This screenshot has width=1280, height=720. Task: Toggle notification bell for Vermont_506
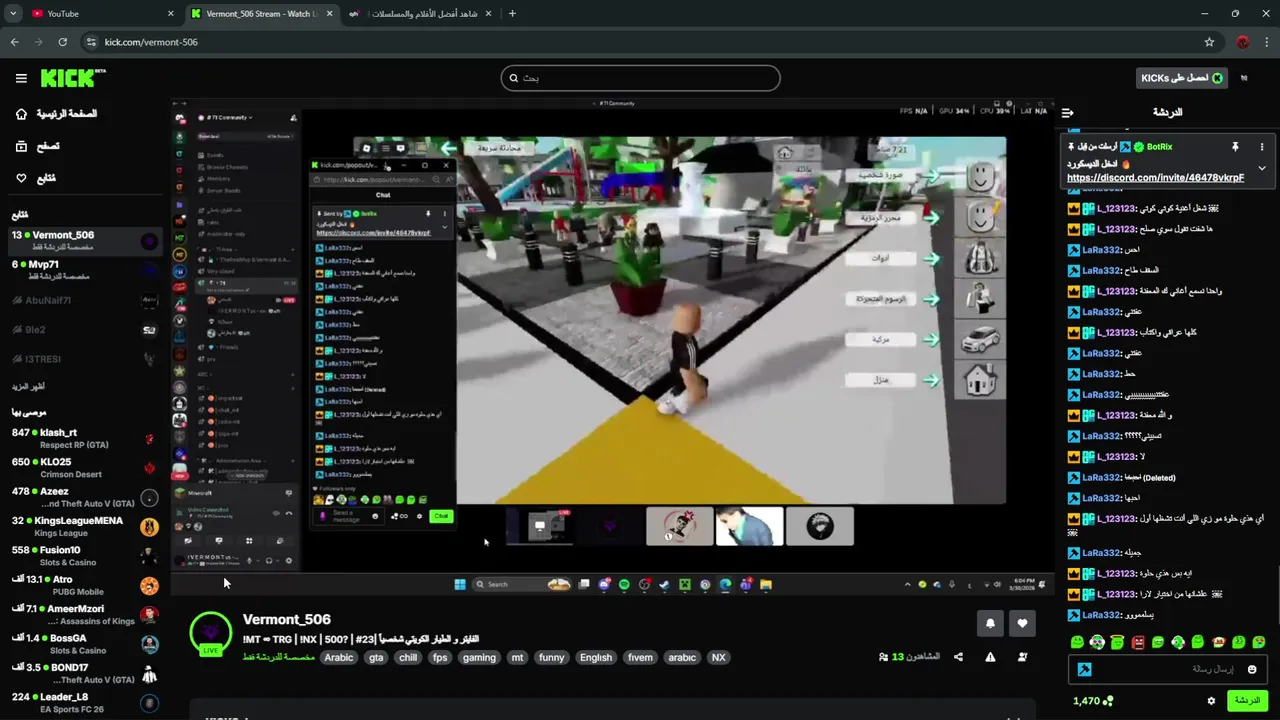(x=990, y=623)
